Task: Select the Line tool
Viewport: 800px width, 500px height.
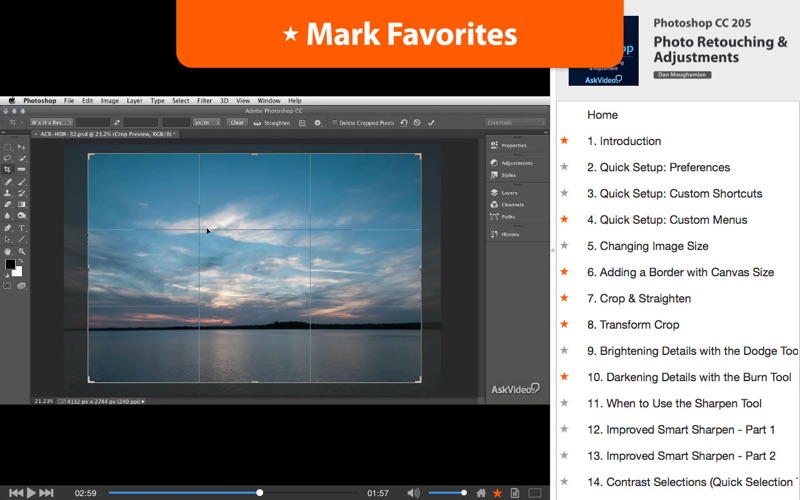Action: (x=21, y=239)
